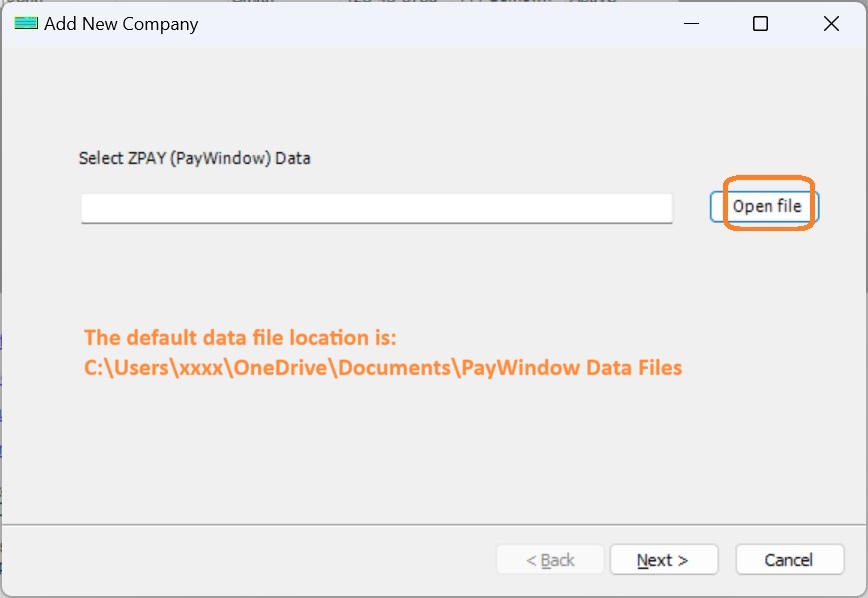868x598 pixels.
Task: Click the Select ZPAY (PayWindow) Data label
Action: click(x=195, y=158)
